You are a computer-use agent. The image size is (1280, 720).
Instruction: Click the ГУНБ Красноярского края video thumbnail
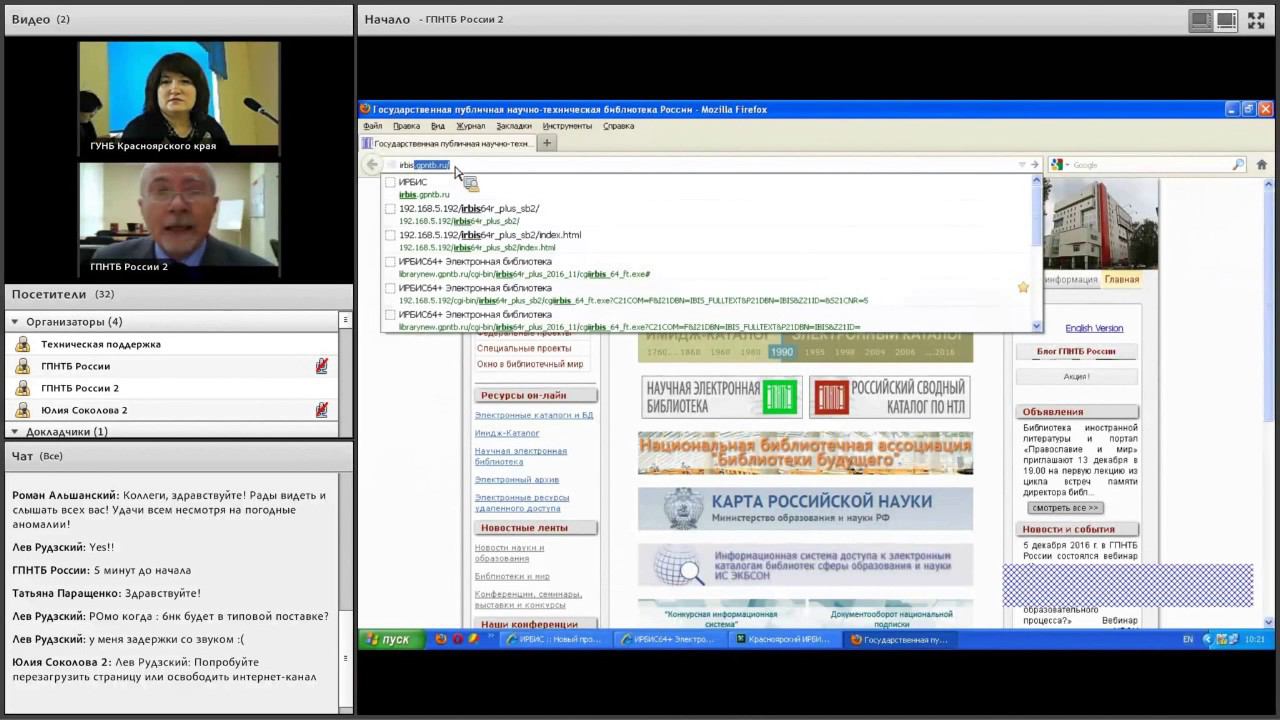(179, 98)
